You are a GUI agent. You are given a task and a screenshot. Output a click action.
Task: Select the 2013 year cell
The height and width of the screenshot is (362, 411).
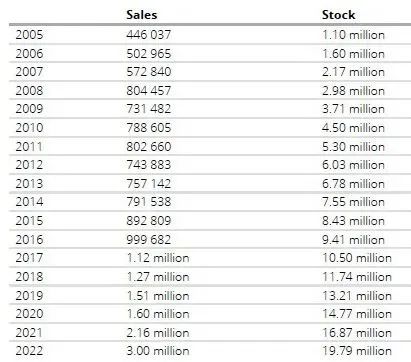tap(29, 183)
